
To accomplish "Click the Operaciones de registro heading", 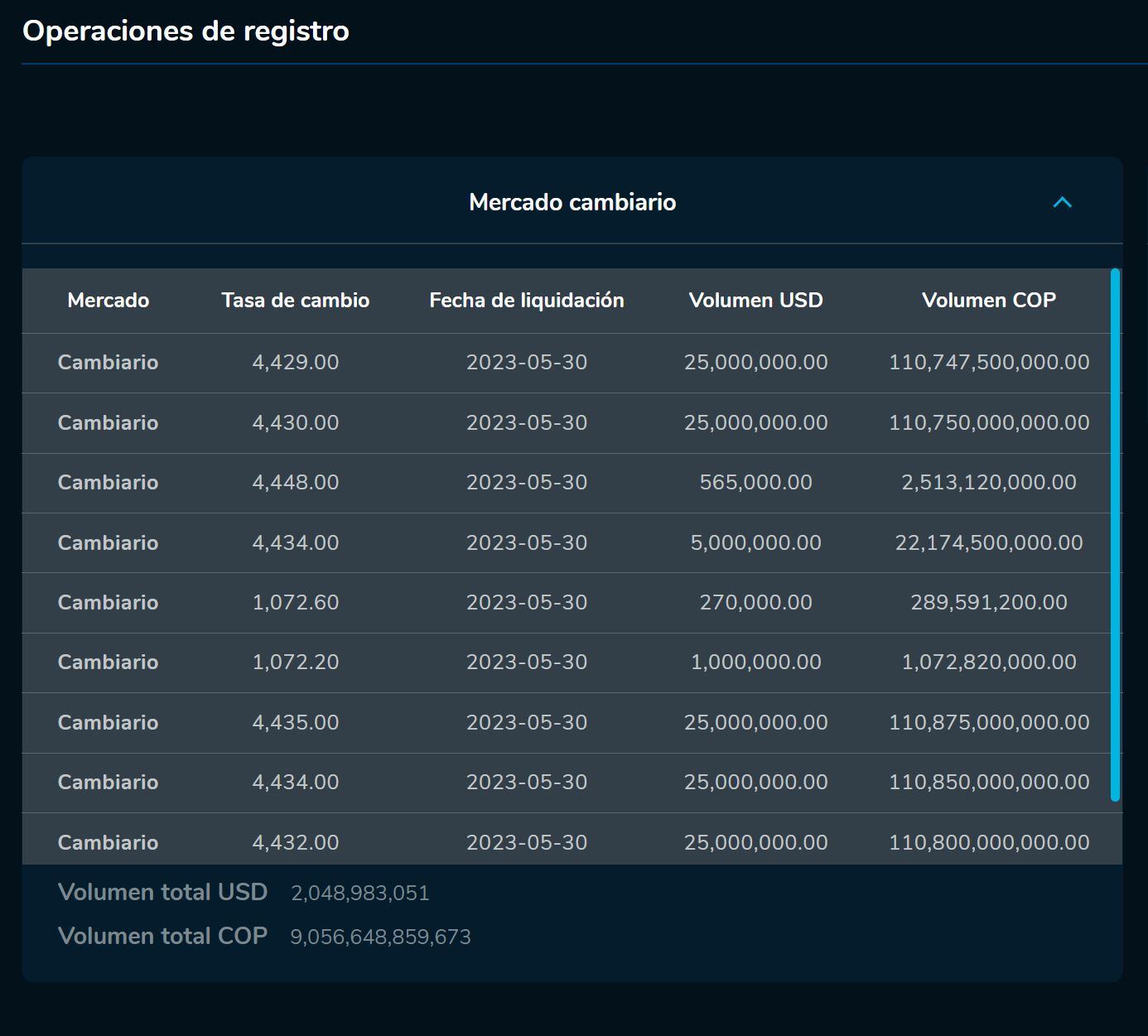I will 186,31.
